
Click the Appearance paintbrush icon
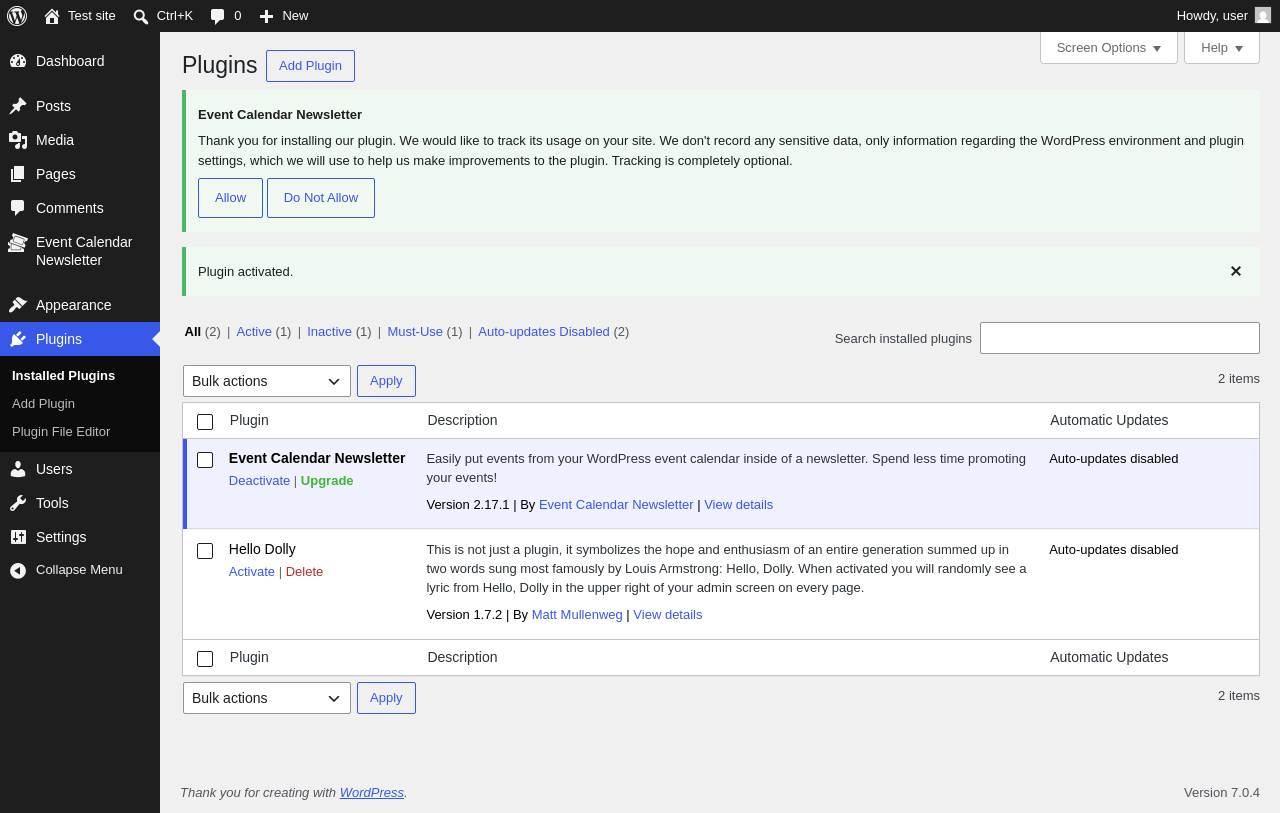(18, 305)
